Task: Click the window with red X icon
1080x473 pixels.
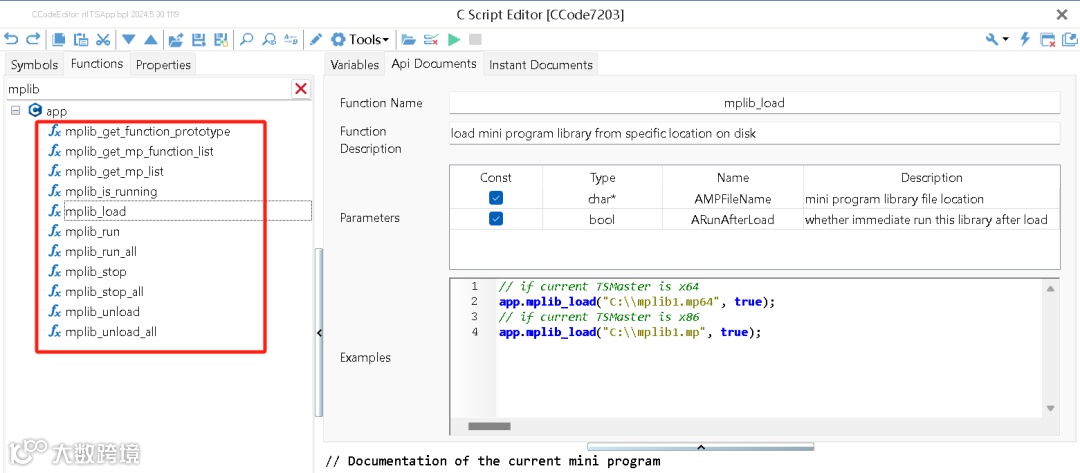Action: click(1048, 39)
